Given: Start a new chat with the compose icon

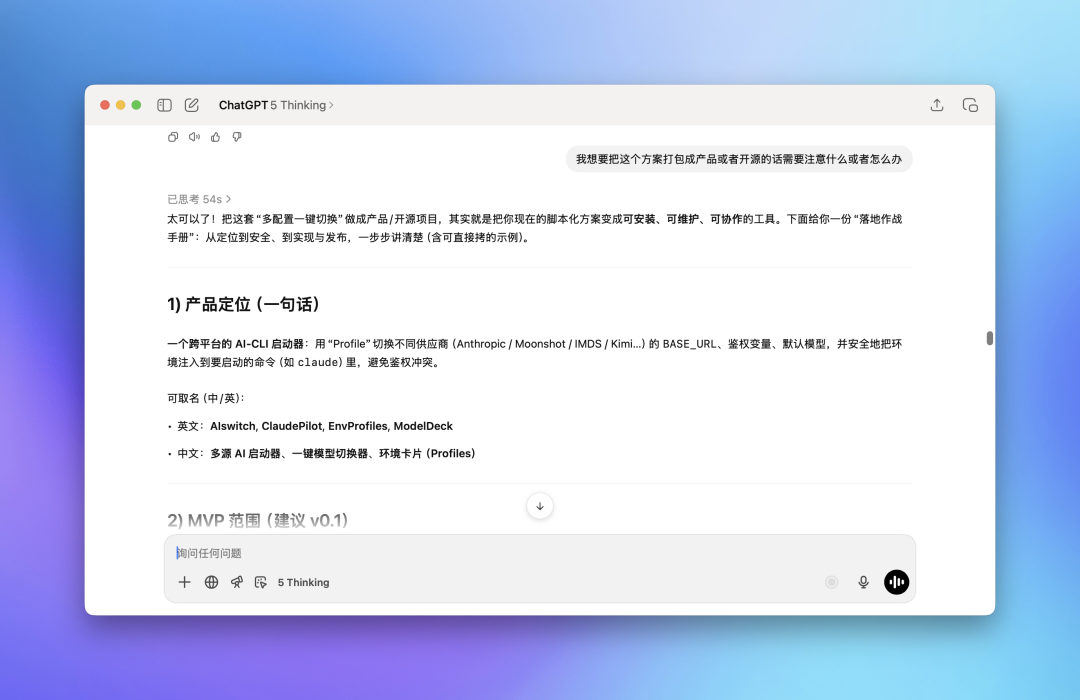Looking at the screenshot, I should tap(191, 105).
